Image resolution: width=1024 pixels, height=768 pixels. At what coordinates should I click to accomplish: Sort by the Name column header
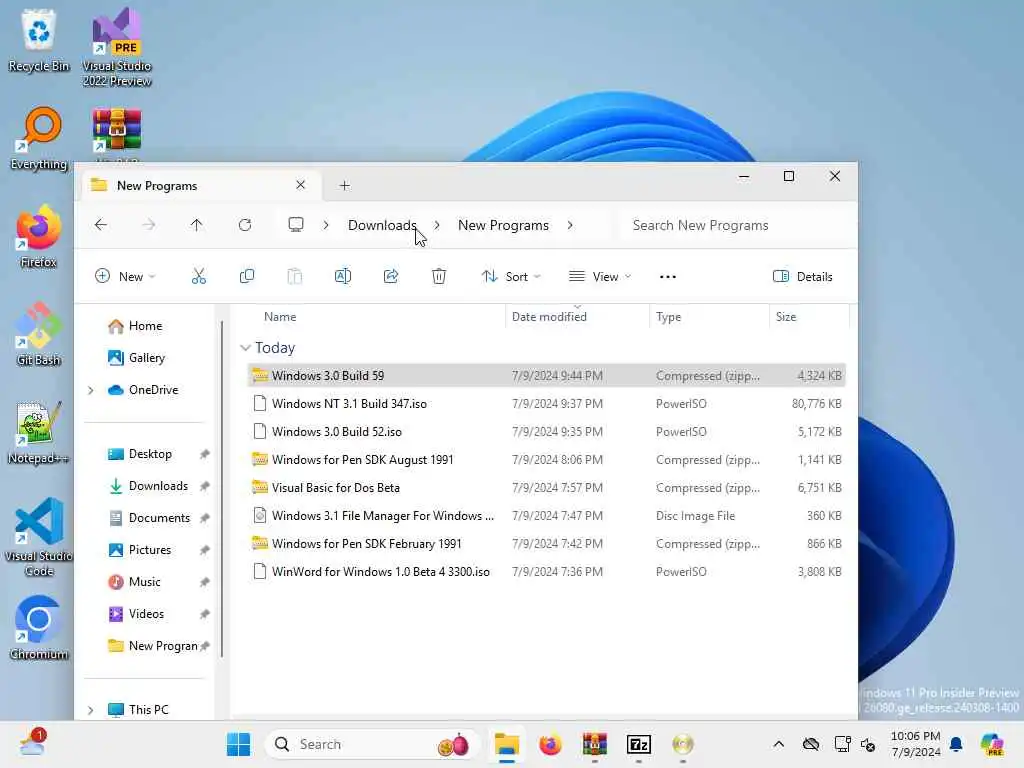coord(280,317)
